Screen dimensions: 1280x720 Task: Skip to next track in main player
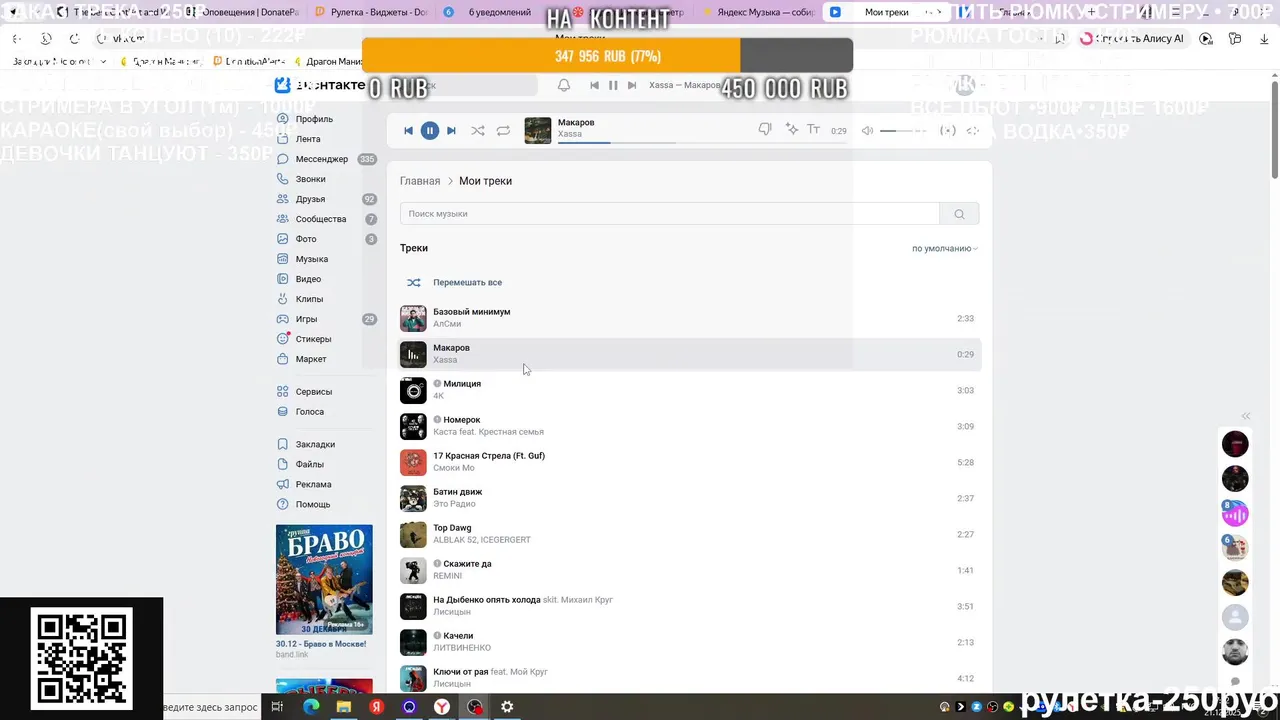pos(451,130)
